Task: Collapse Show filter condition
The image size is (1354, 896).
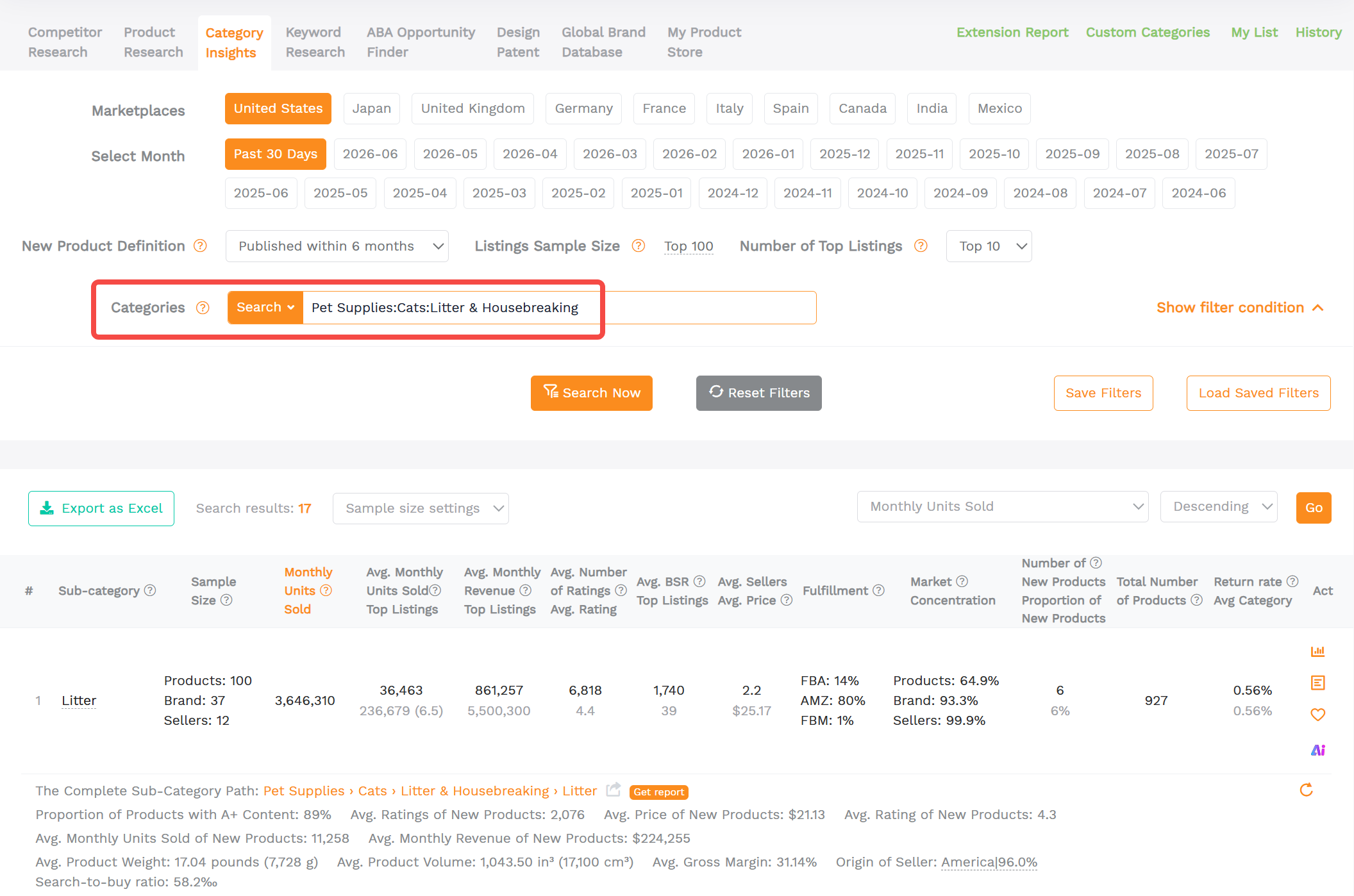Action: coord(1240,308)
